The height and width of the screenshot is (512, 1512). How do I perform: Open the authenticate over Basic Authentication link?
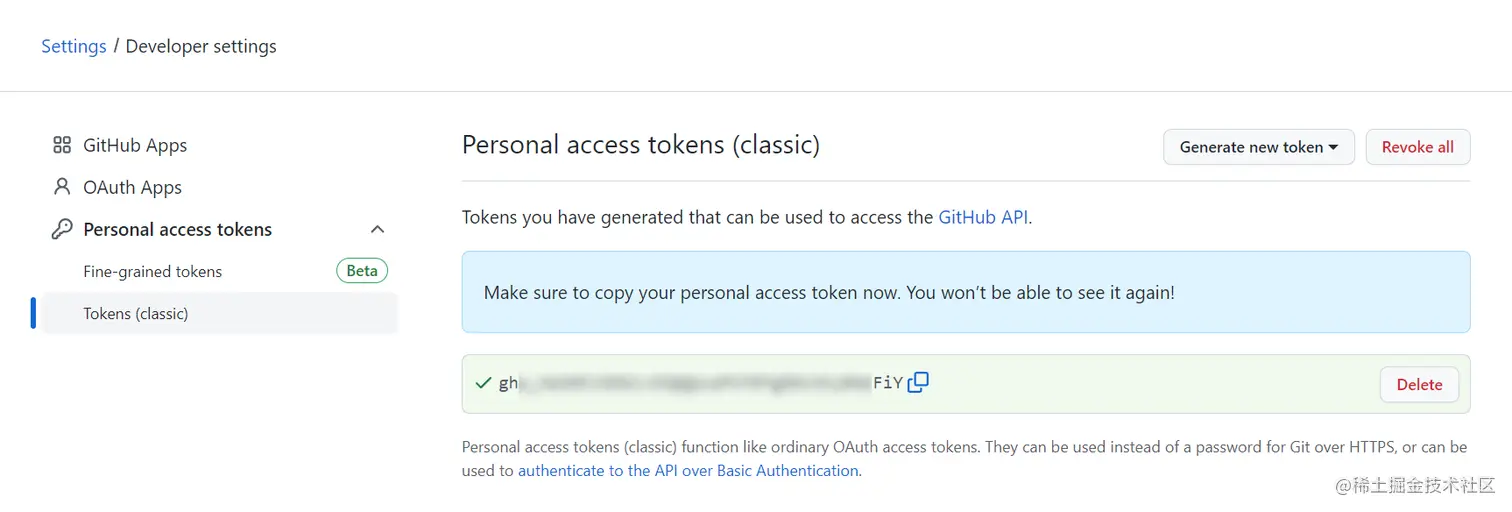coord(688,470)
